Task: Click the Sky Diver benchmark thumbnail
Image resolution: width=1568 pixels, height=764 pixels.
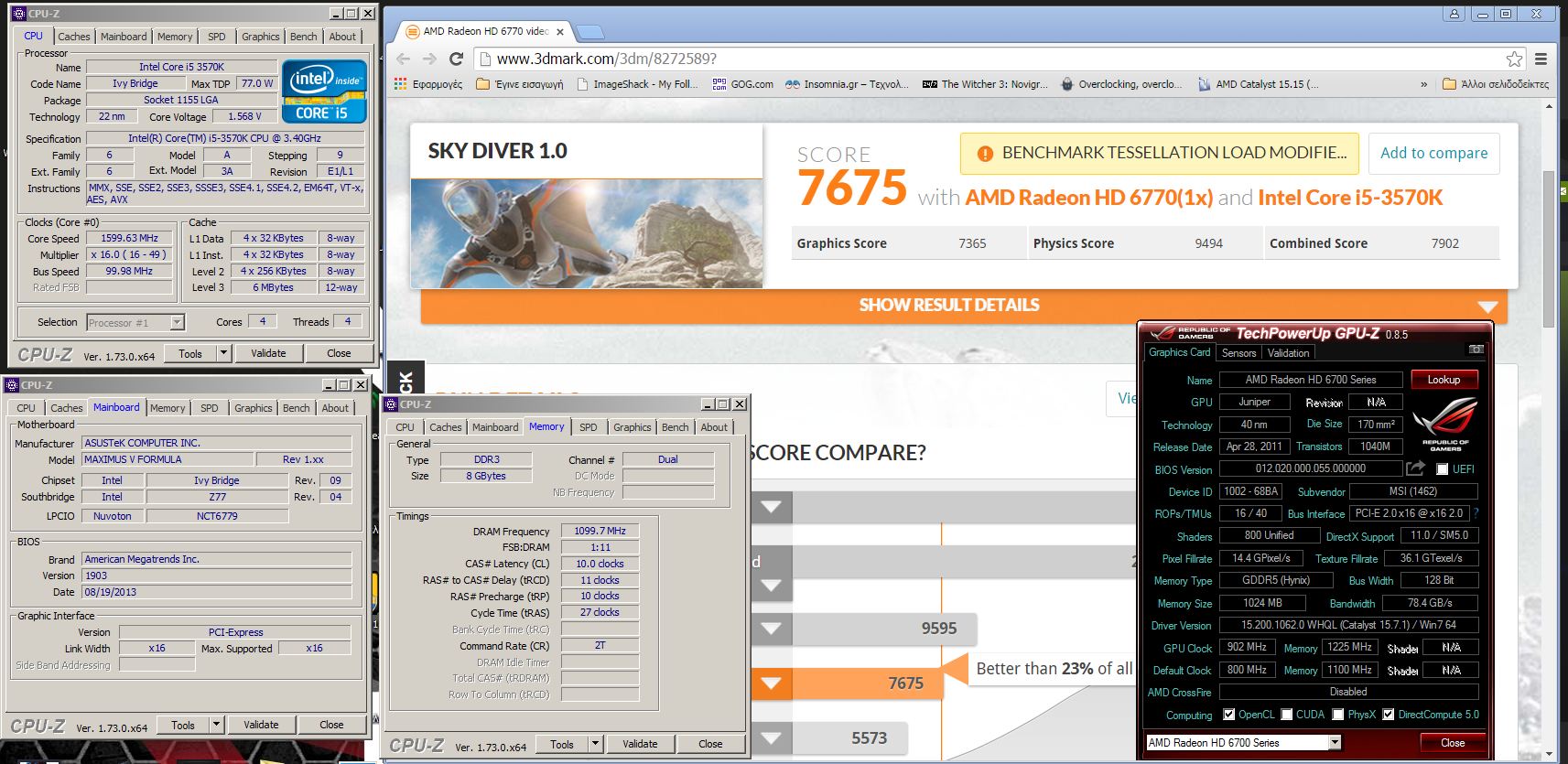Action: (x=587, y=233)
